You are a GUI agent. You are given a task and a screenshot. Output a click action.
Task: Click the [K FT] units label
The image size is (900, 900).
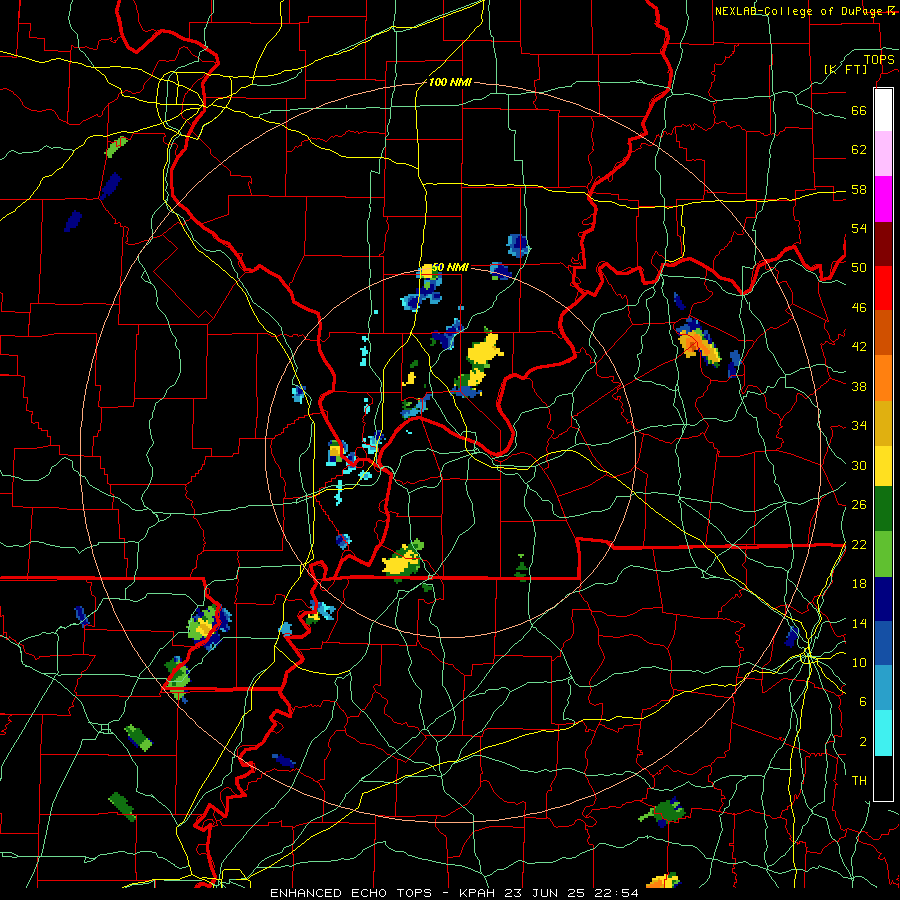point(845,70)
